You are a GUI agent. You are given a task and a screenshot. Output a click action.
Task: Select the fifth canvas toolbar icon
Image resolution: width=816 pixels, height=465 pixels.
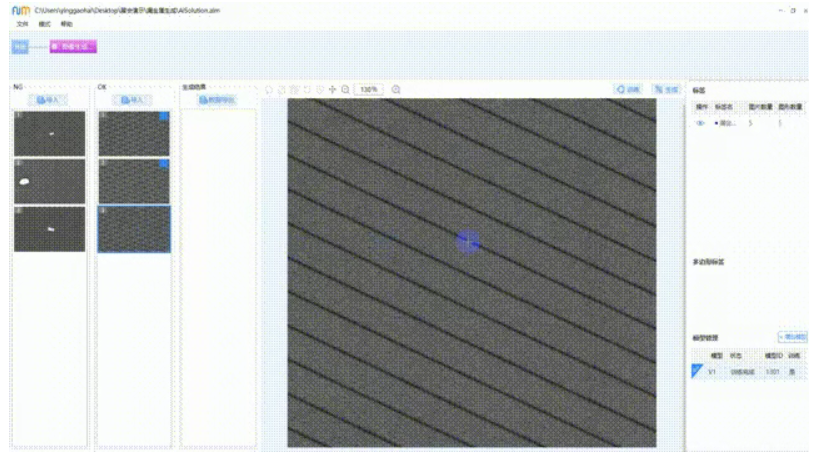point(320,89)
